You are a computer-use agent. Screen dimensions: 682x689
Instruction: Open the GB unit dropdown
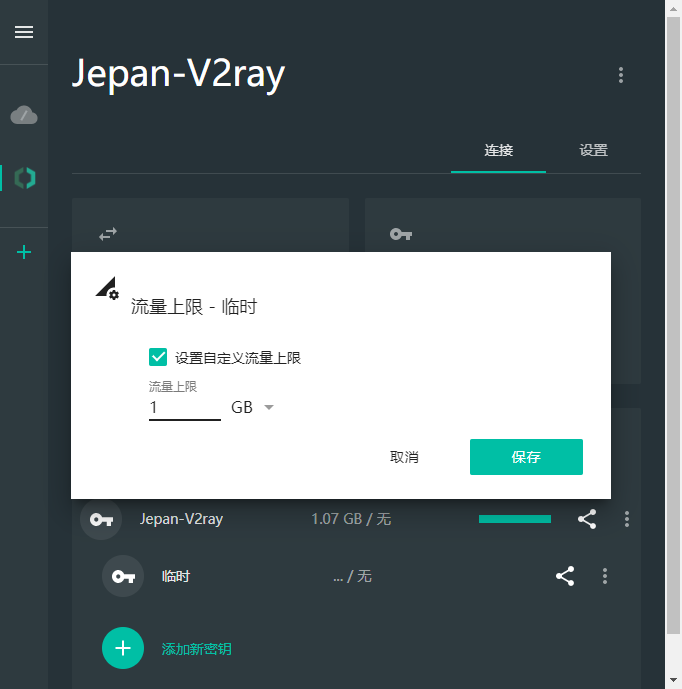(x=253, y=407)
